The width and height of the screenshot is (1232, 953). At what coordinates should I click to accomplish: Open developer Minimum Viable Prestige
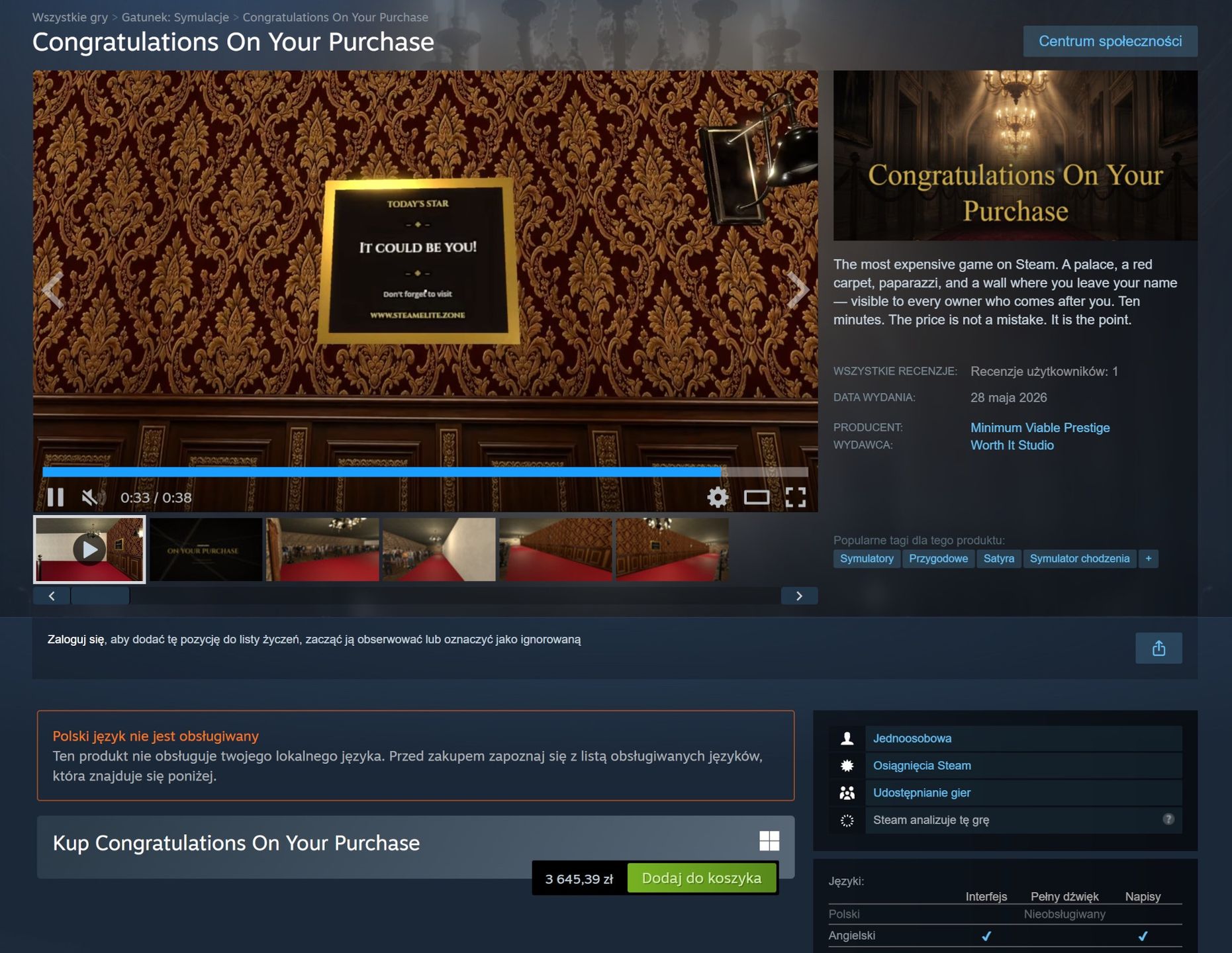[1040, 428]
